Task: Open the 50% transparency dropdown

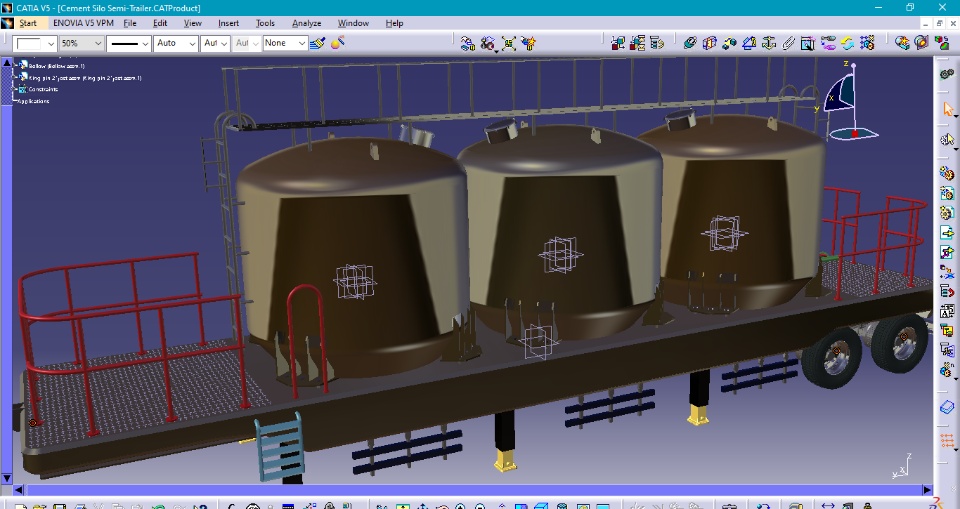Action: click(x=97, y=44)
